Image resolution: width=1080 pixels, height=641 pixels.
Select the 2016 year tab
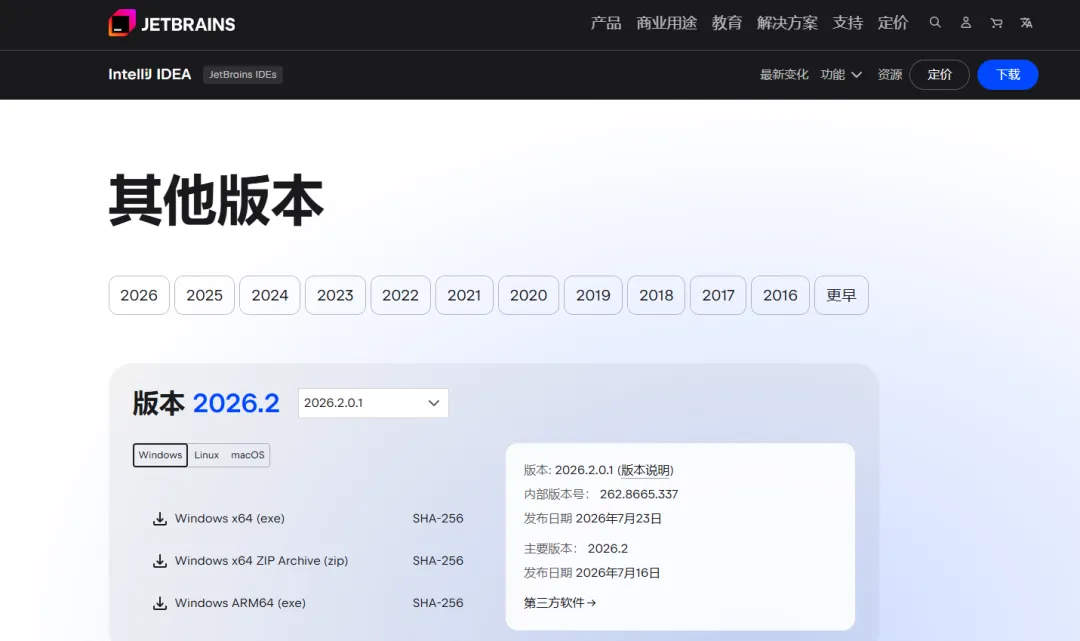point(780,295)
